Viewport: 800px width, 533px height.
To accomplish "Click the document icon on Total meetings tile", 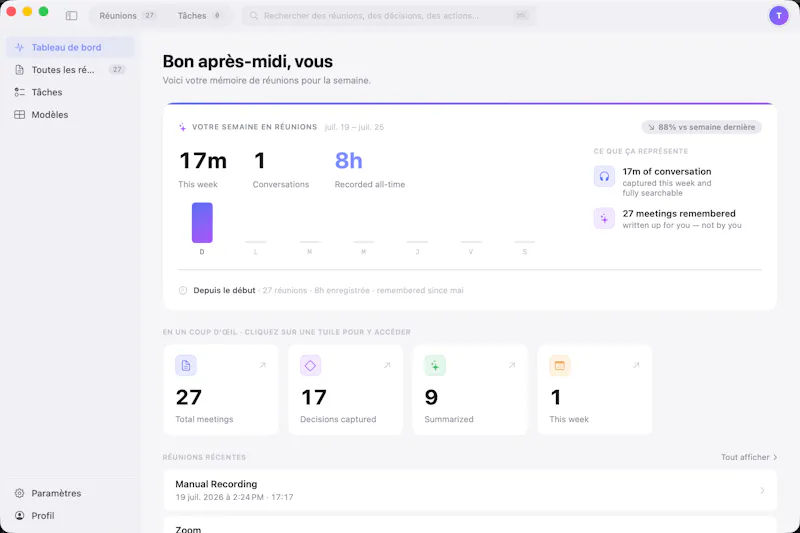I will [x=186, y=365].
